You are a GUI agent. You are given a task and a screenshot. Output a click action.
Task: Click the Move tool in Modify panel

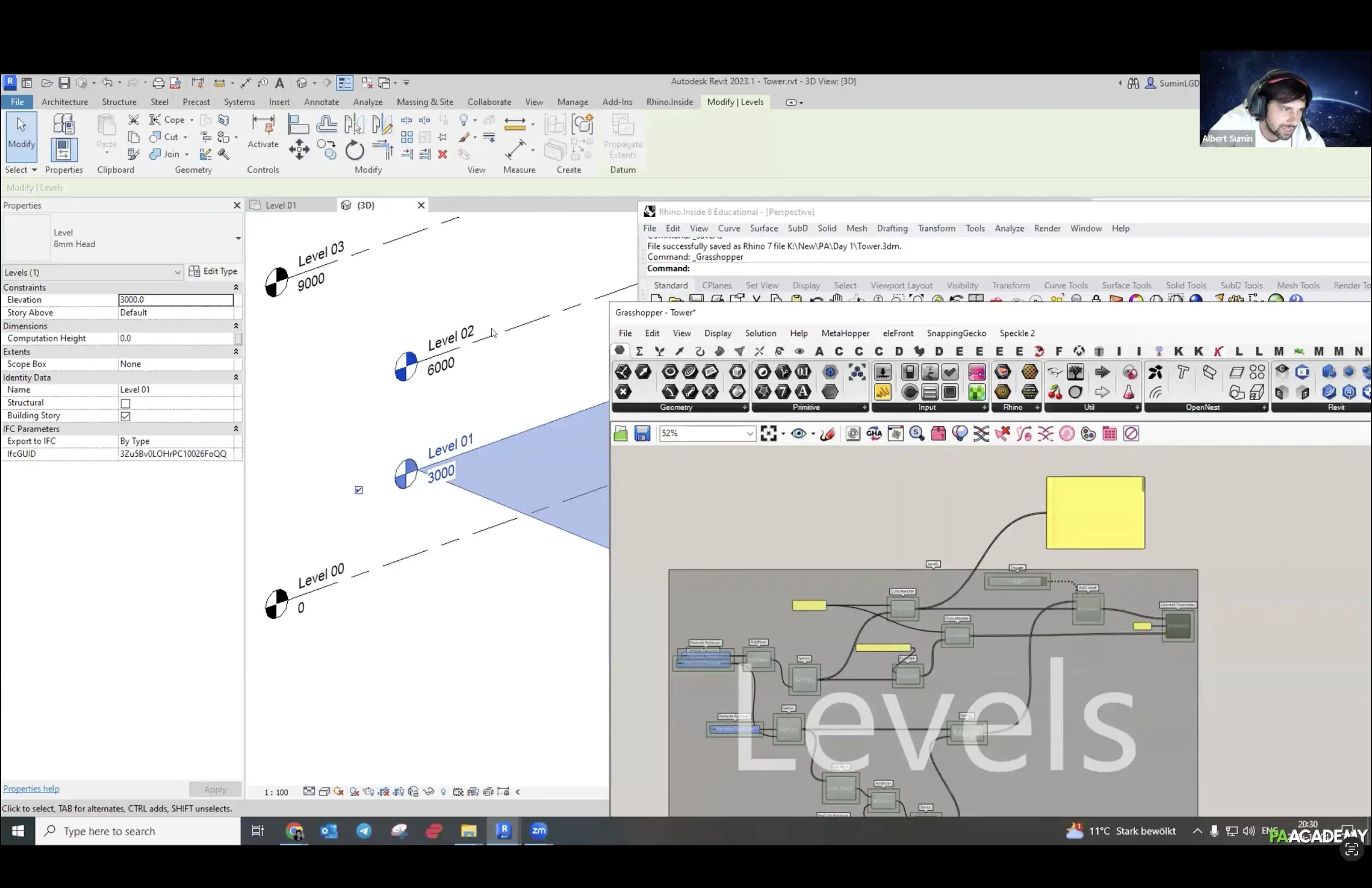299,150
